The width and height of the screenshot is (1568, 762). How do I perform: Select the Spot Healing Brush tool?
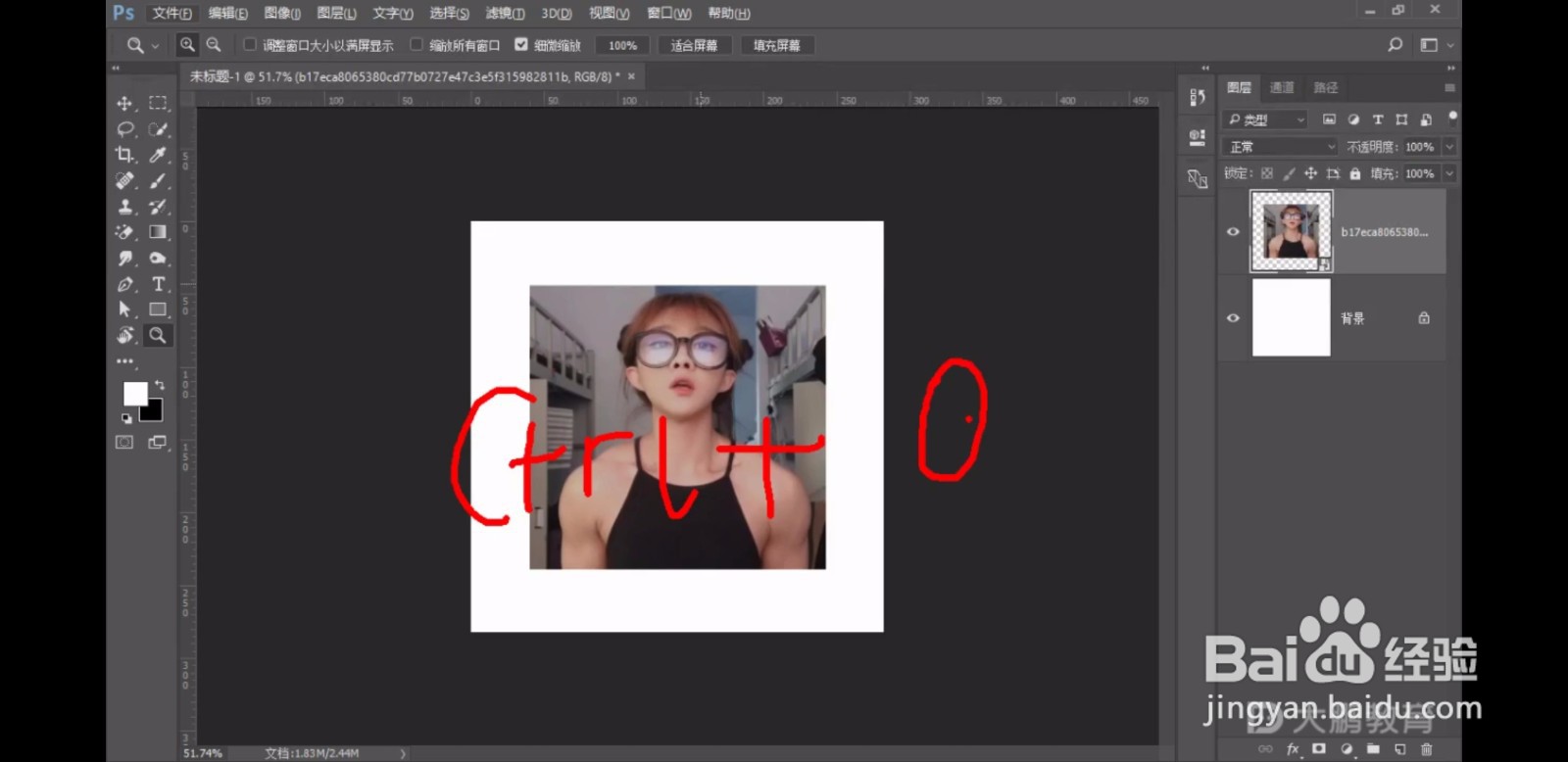click(x=124, y=180)
